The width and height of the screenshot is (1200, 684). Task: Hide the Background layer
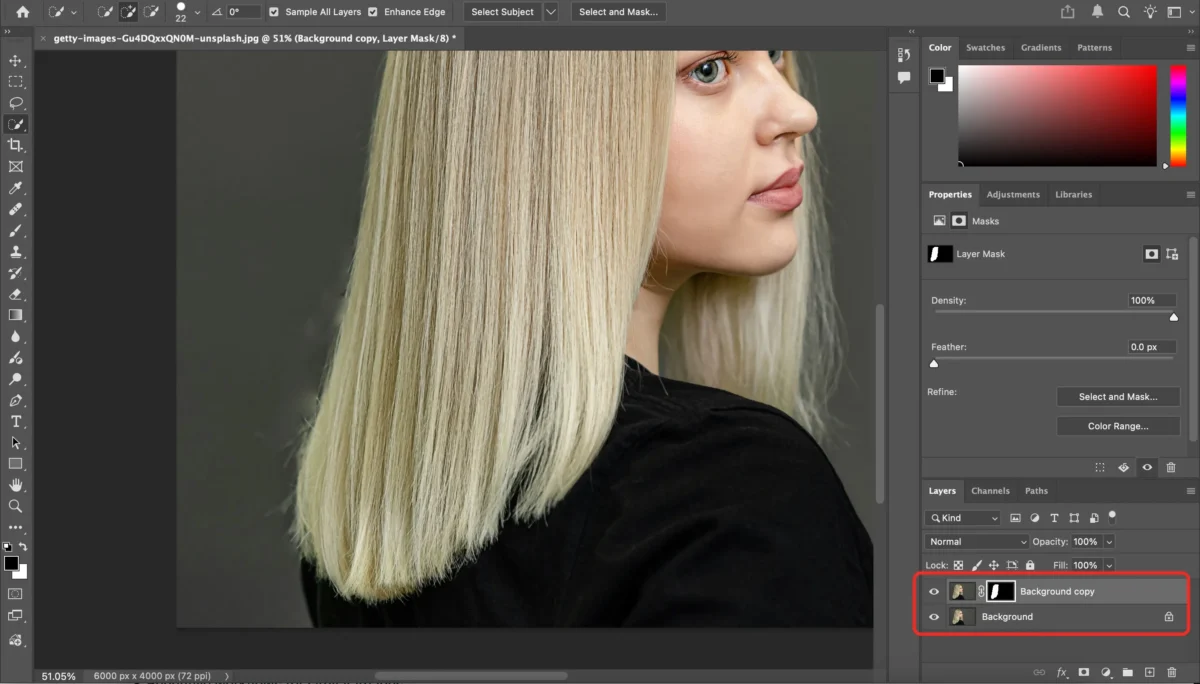[933, 616]
